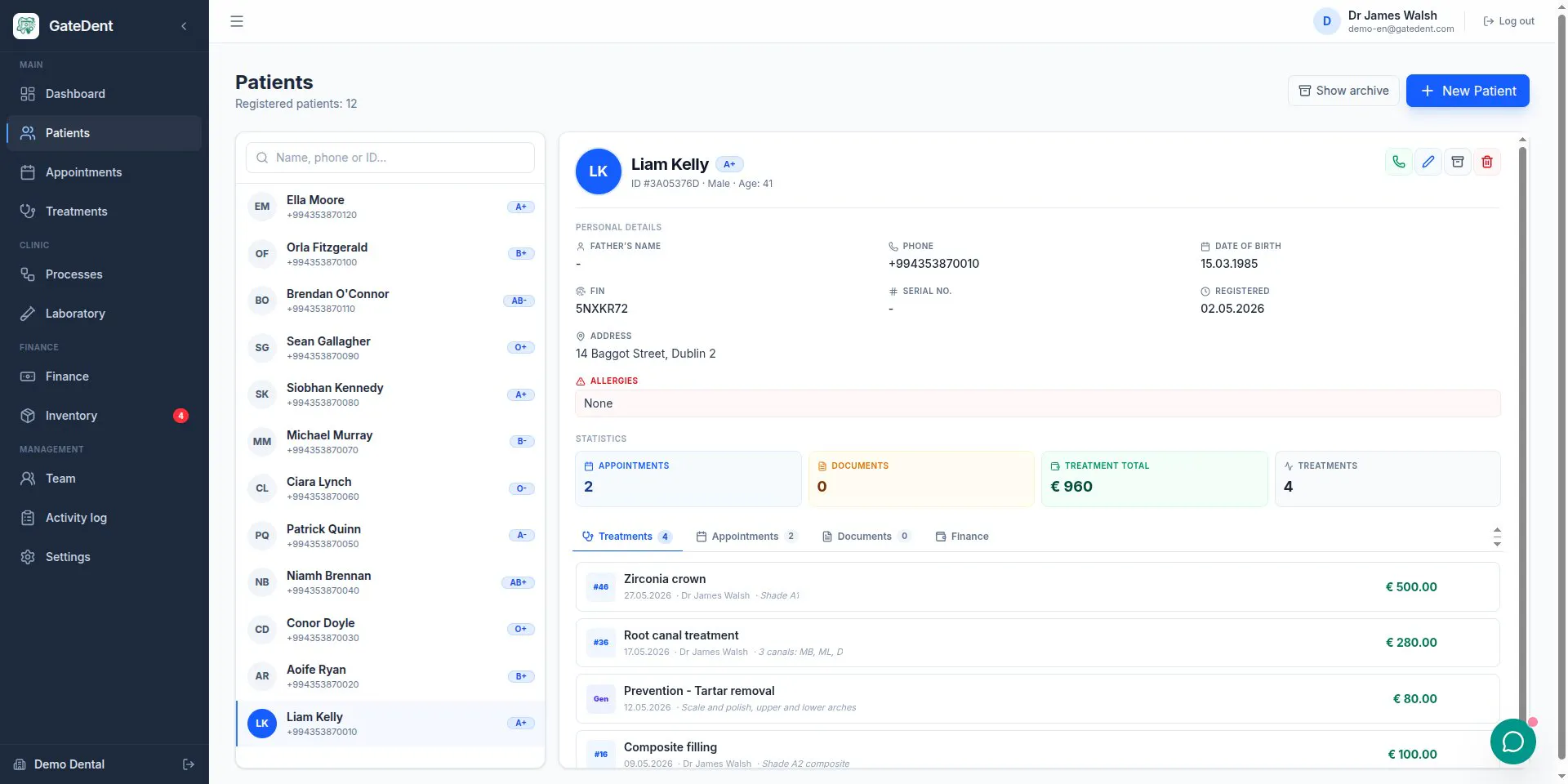Edit patient with the pencil icon
This screenshot has height=784, width=1568.
pyautogui.click(x=1428, y=162)
